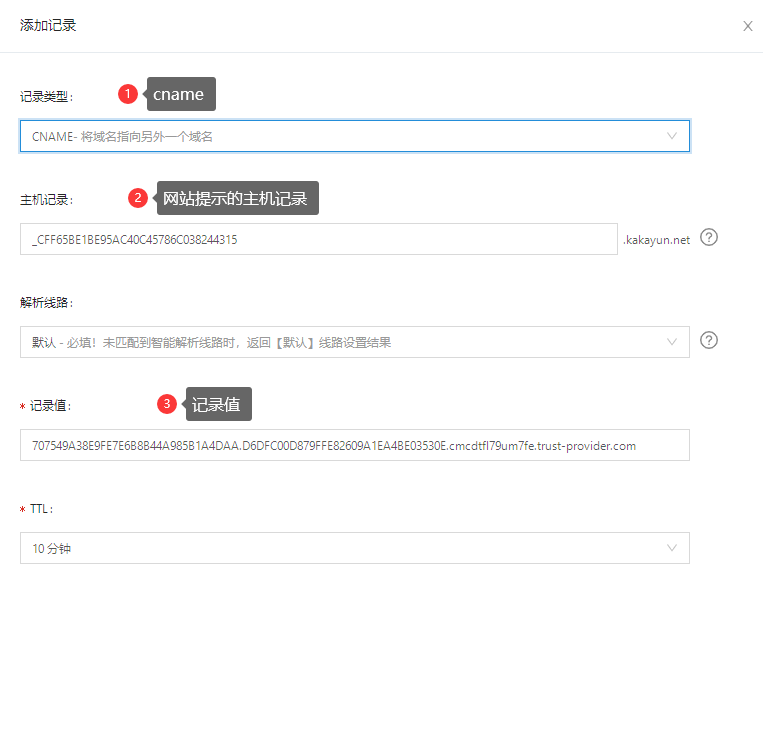This screenshot has width=763, height=747.
Task: Click the 主机记录 host record input field
Action: tap(319, 239)
